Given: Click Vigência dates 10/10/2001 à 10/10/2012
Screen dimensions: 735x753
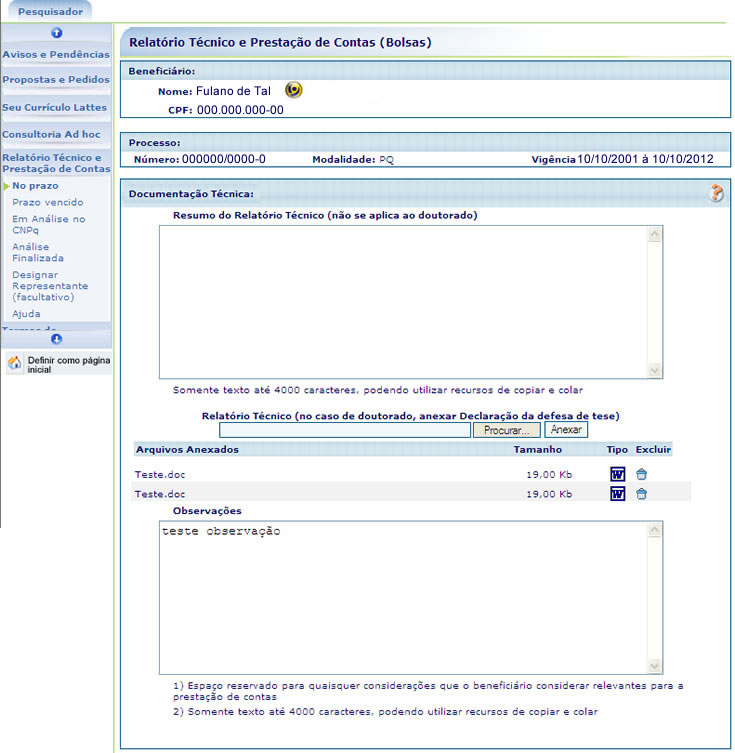Looking at the screenshot, I should (645, 159).
